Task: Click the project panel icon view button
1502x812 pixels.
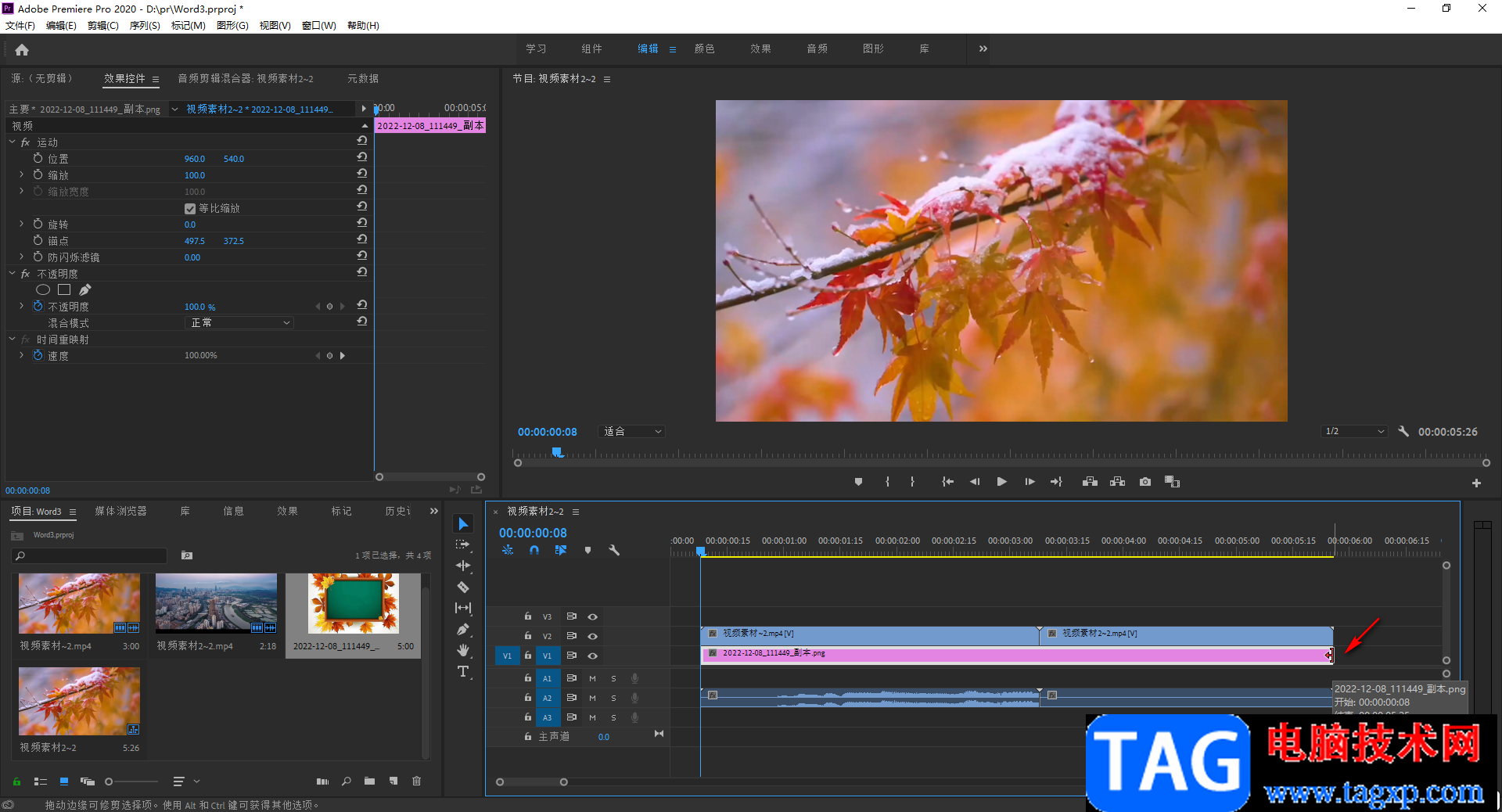Action: tap(64, 781)
